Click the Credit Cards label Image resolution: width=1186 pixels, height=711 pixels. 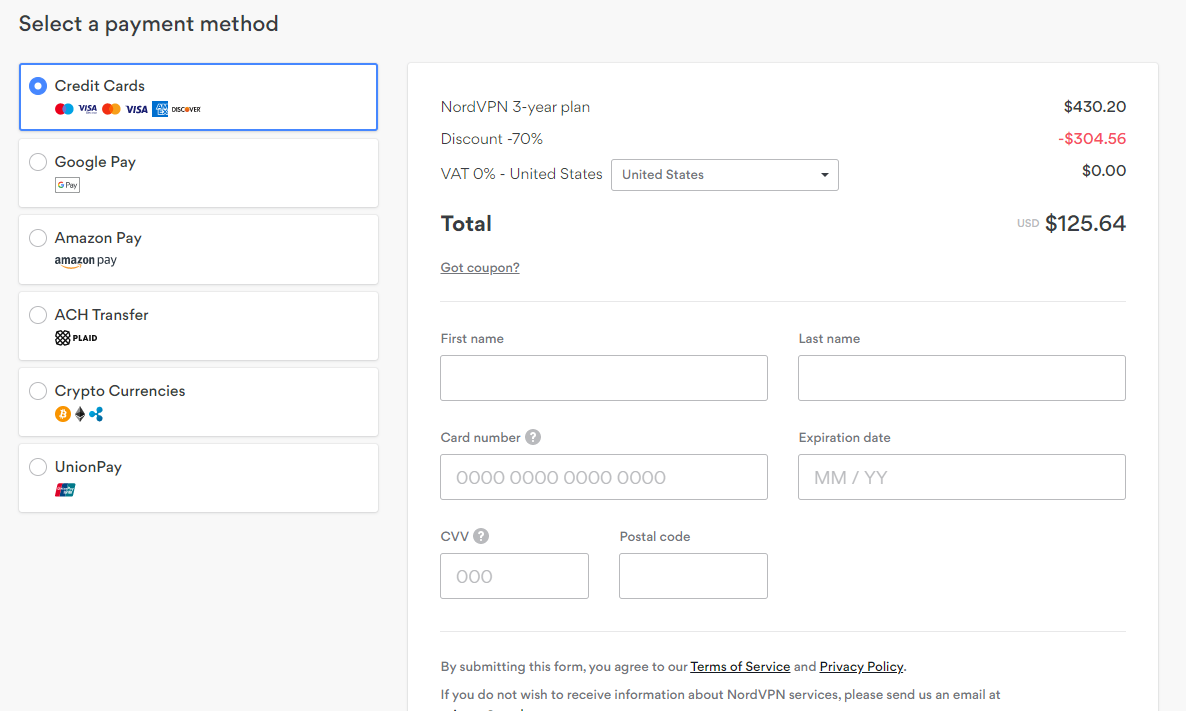click(x=99, y=85)
